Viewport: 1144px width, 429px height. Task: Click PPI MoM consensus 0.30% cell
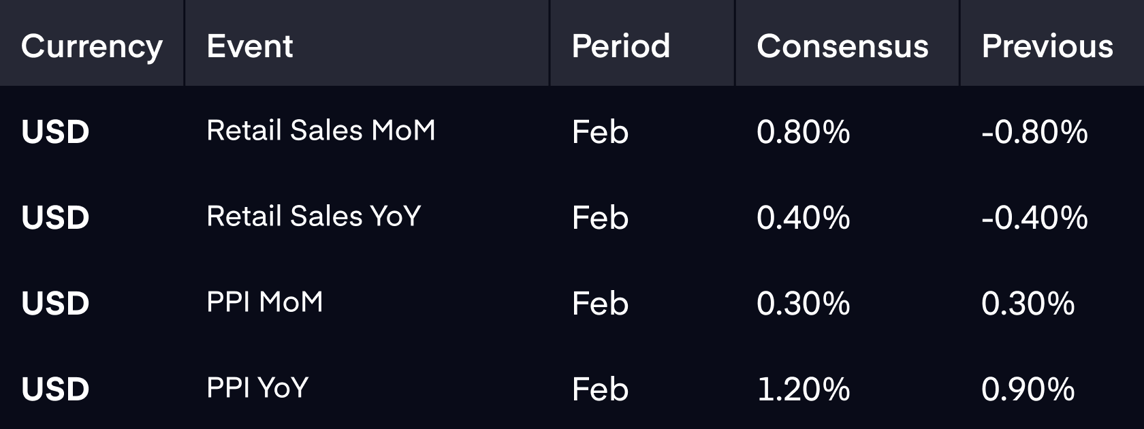(x=803, y=304)
